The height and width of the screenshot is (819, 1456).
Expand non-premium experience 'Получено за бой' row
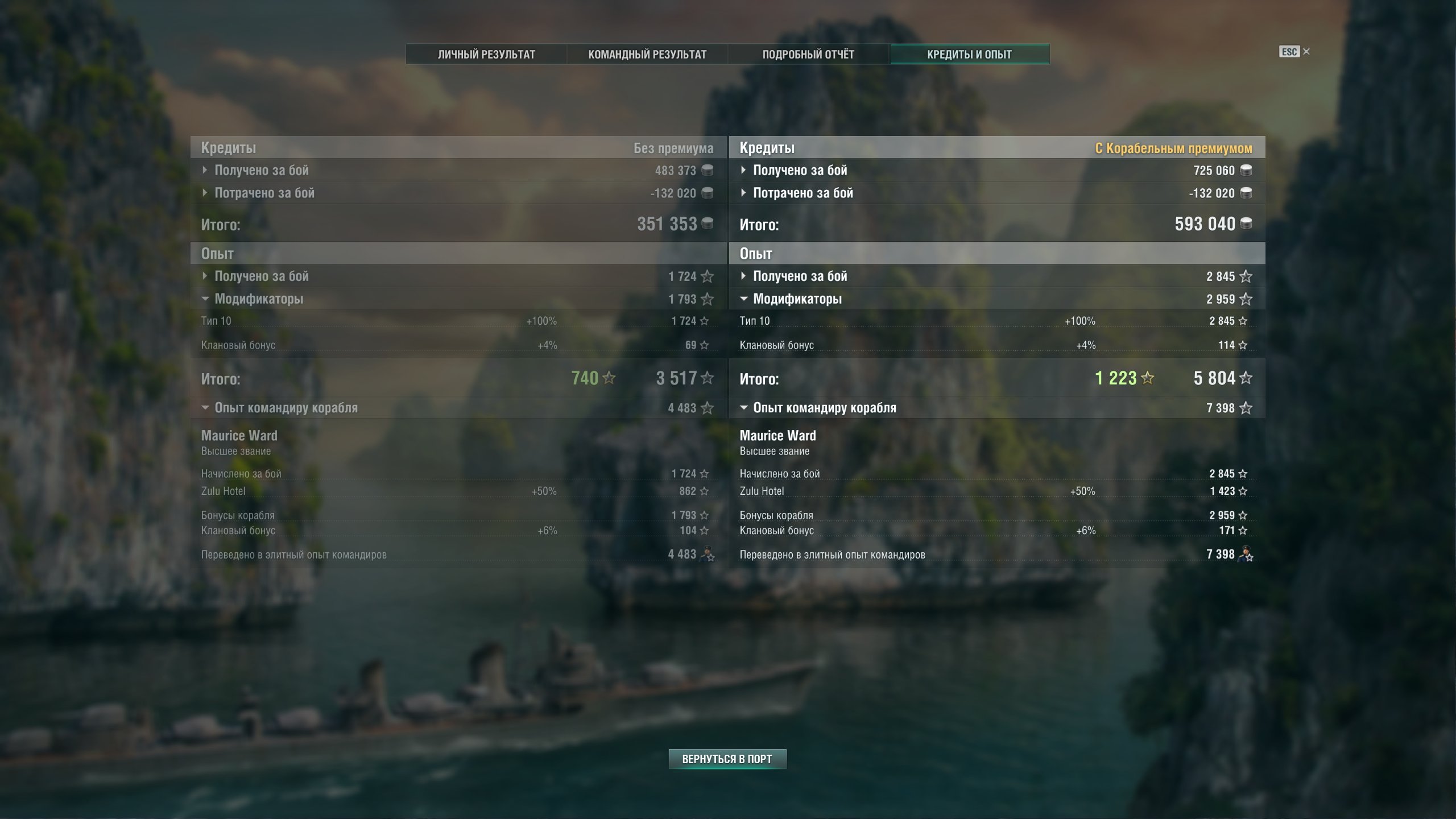459,276
